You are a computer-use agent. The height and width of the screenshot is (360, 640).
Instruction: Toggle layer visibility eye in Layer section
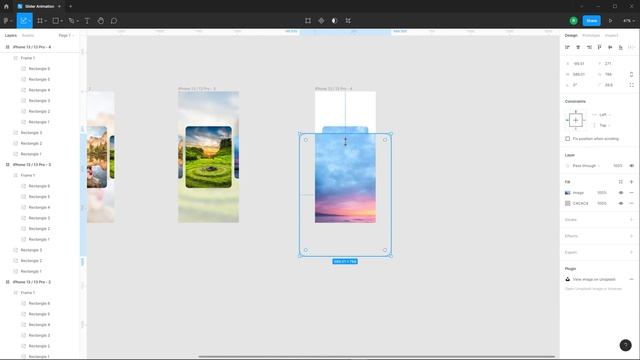[631, 166]
